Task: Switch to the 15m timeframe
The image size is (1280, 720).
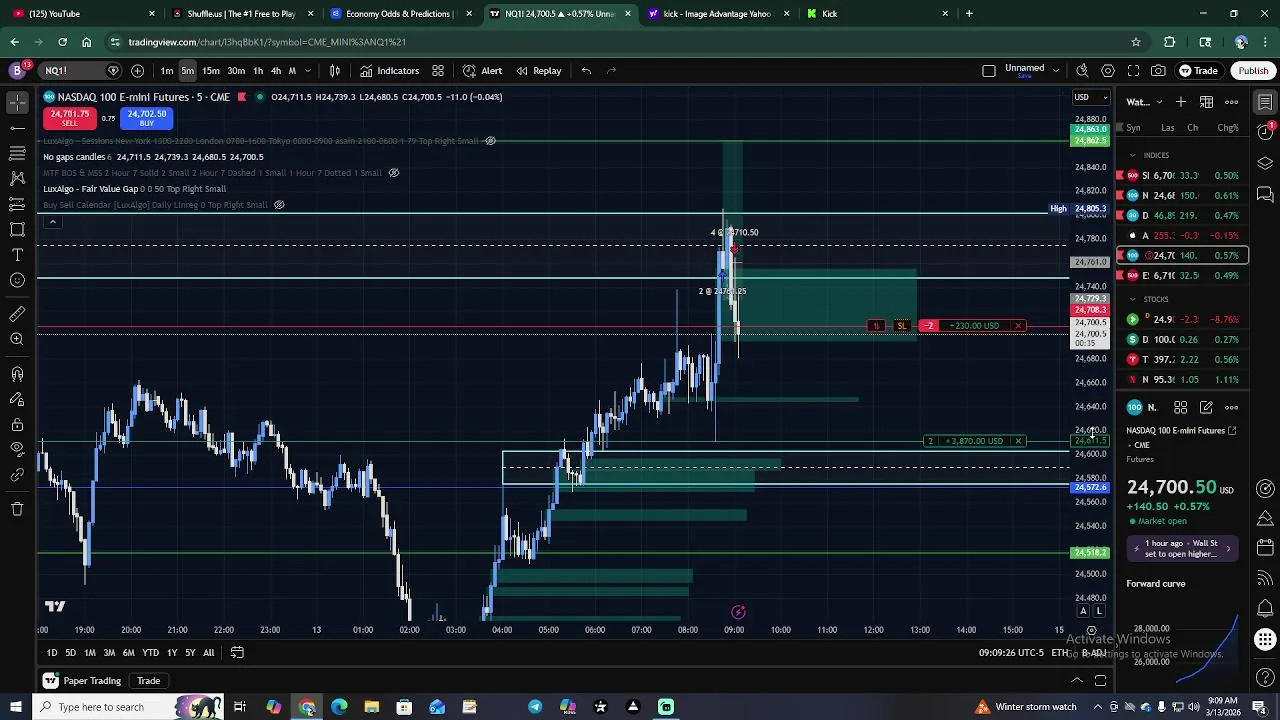Action: point(211,71)
